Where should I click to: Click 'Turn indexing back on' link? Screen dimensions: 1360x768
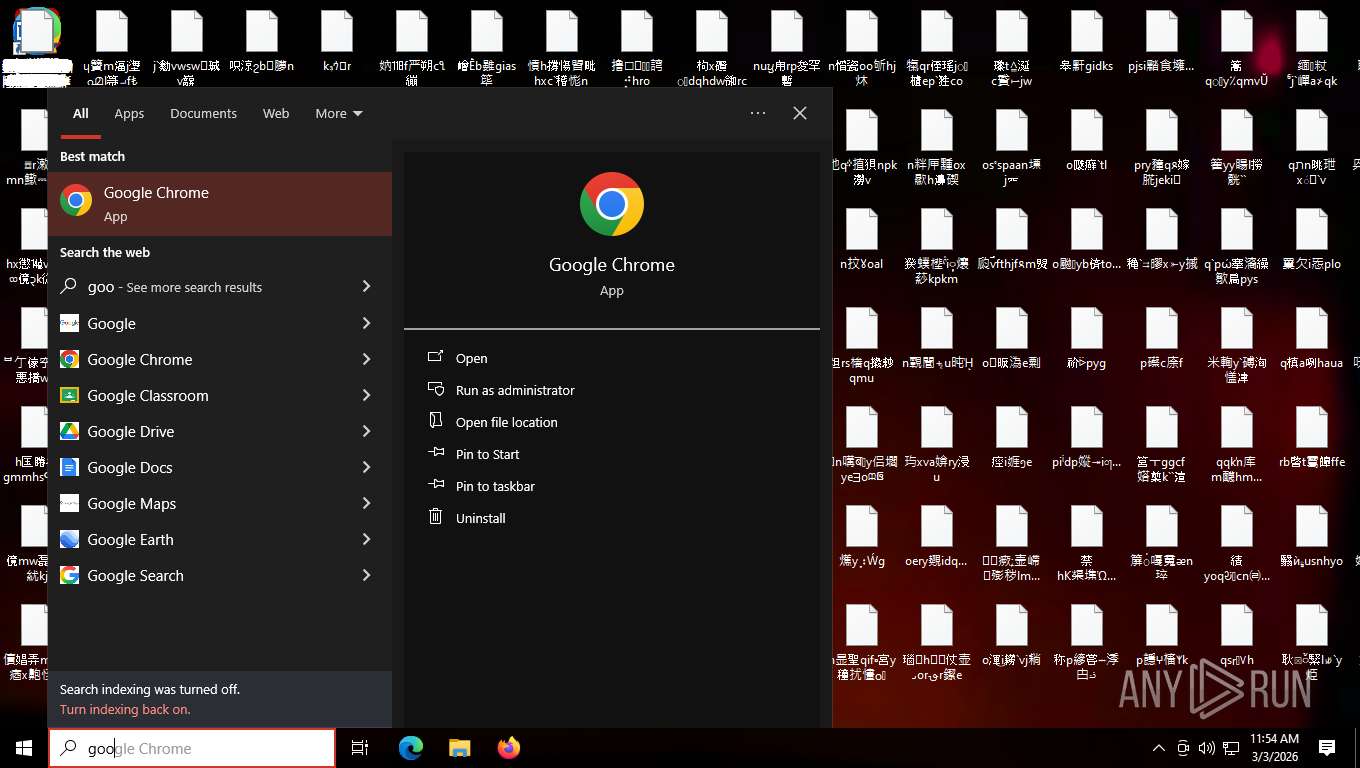point(125,709)
